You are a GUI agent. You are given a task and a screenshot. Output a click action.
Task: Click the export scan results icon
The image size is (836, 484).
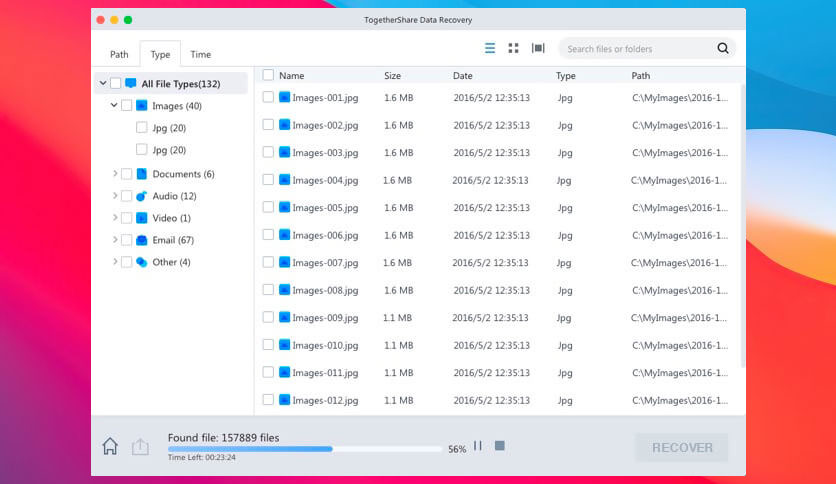coord(140,446)
